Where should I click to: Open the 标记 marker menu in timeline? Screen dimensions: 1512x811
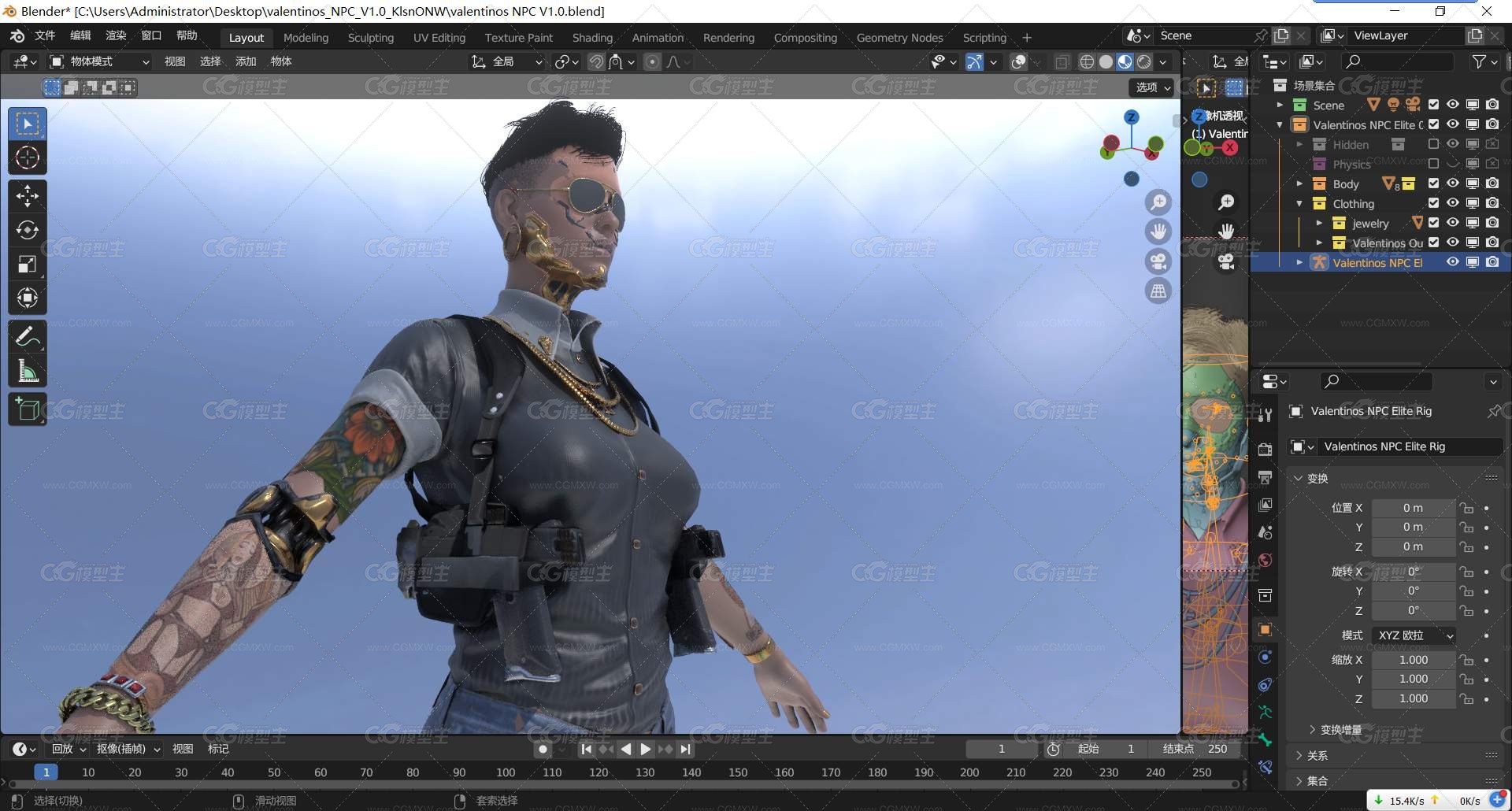[x=218, y=749]
